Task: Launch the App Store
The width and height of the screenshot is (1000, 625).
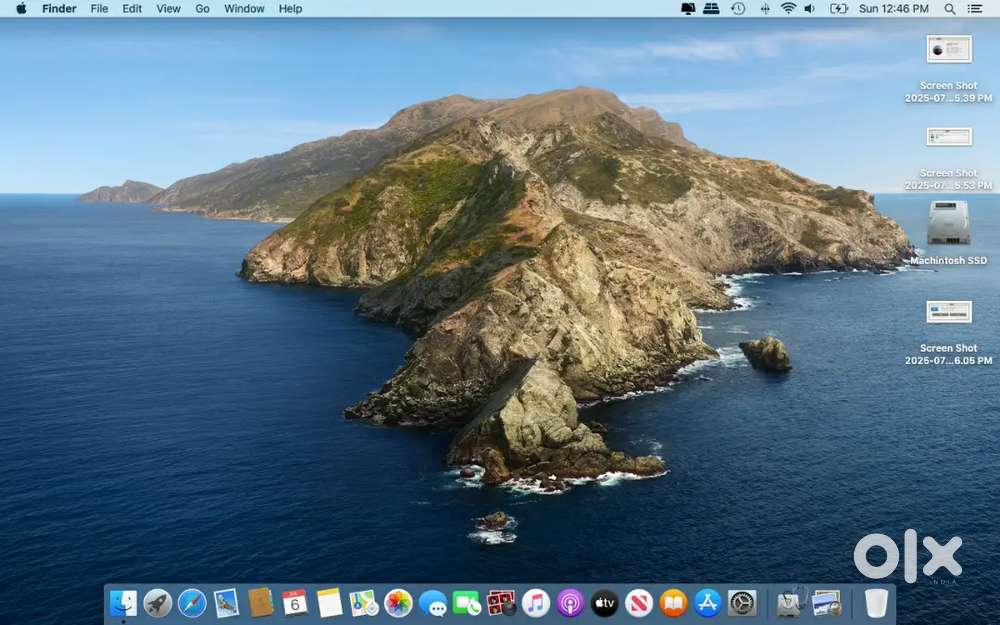Action: (x=708, y=603)
